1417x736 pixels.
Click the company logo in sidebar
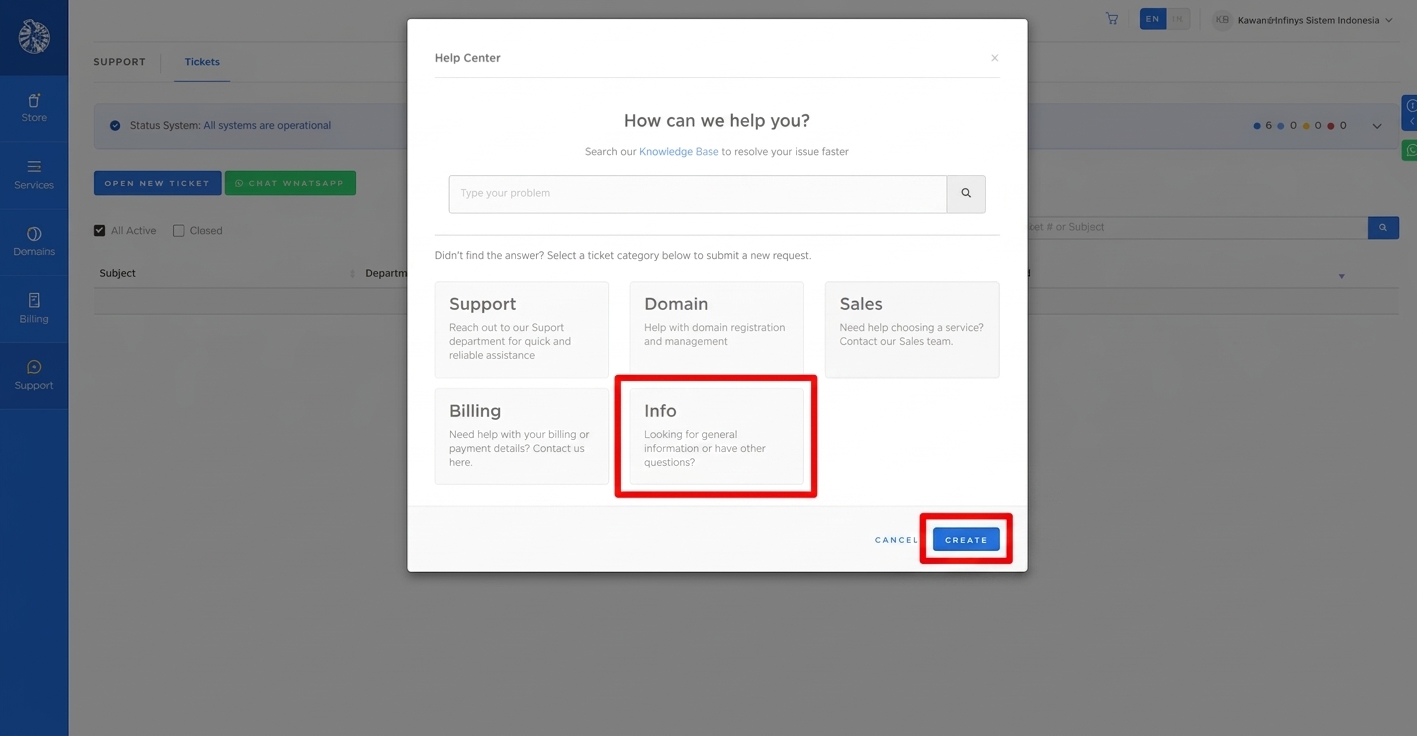tap(34, 37)
